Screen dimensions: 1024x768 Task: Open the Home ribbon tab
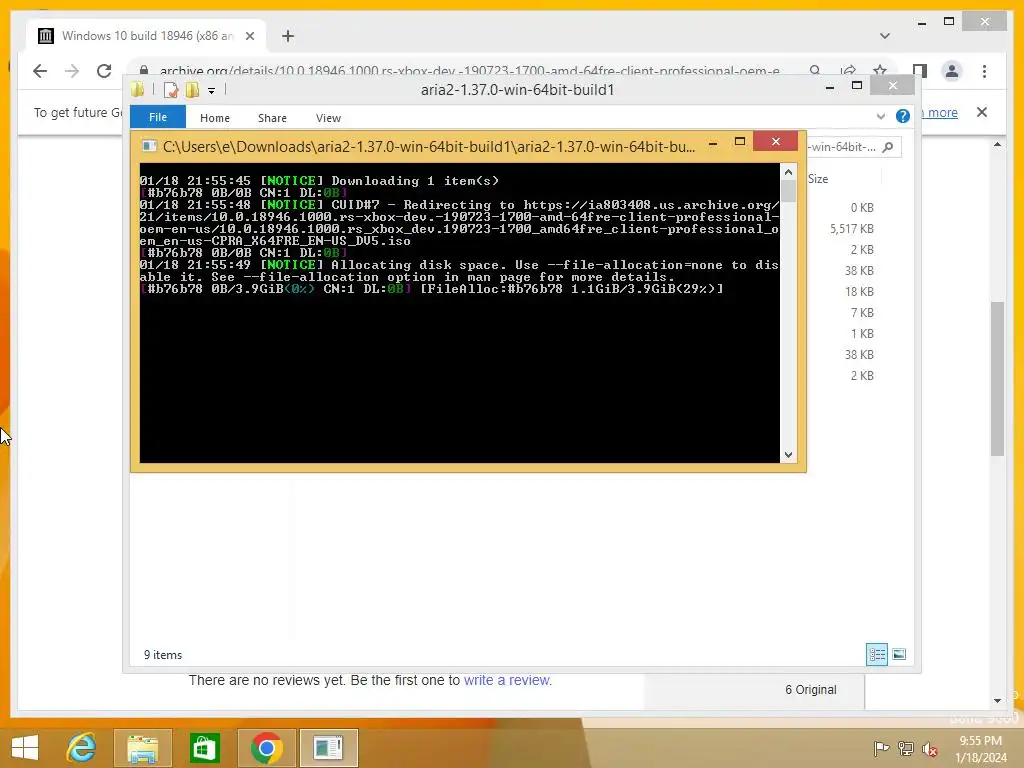point(215,118)
